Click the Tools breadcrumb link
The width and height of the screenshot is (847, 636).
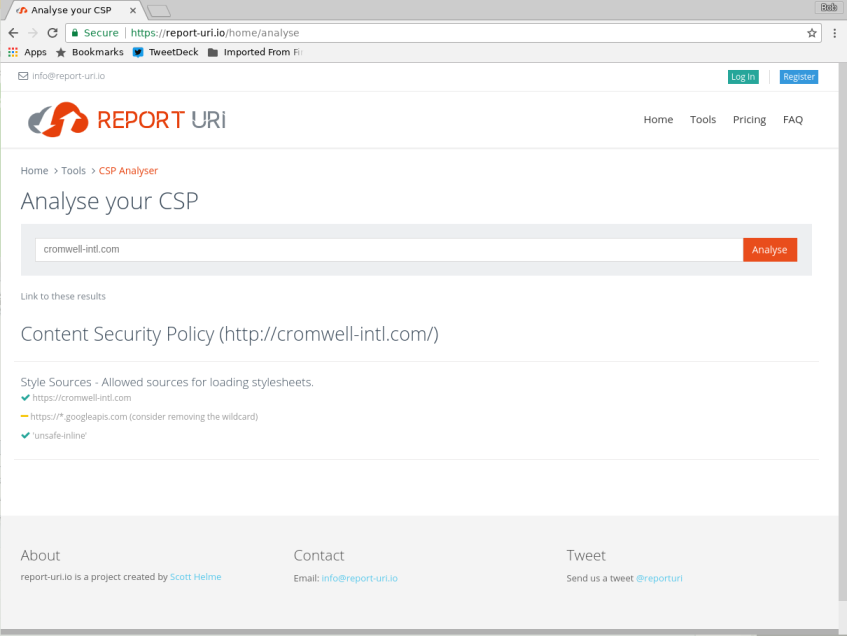click(73, 171)
